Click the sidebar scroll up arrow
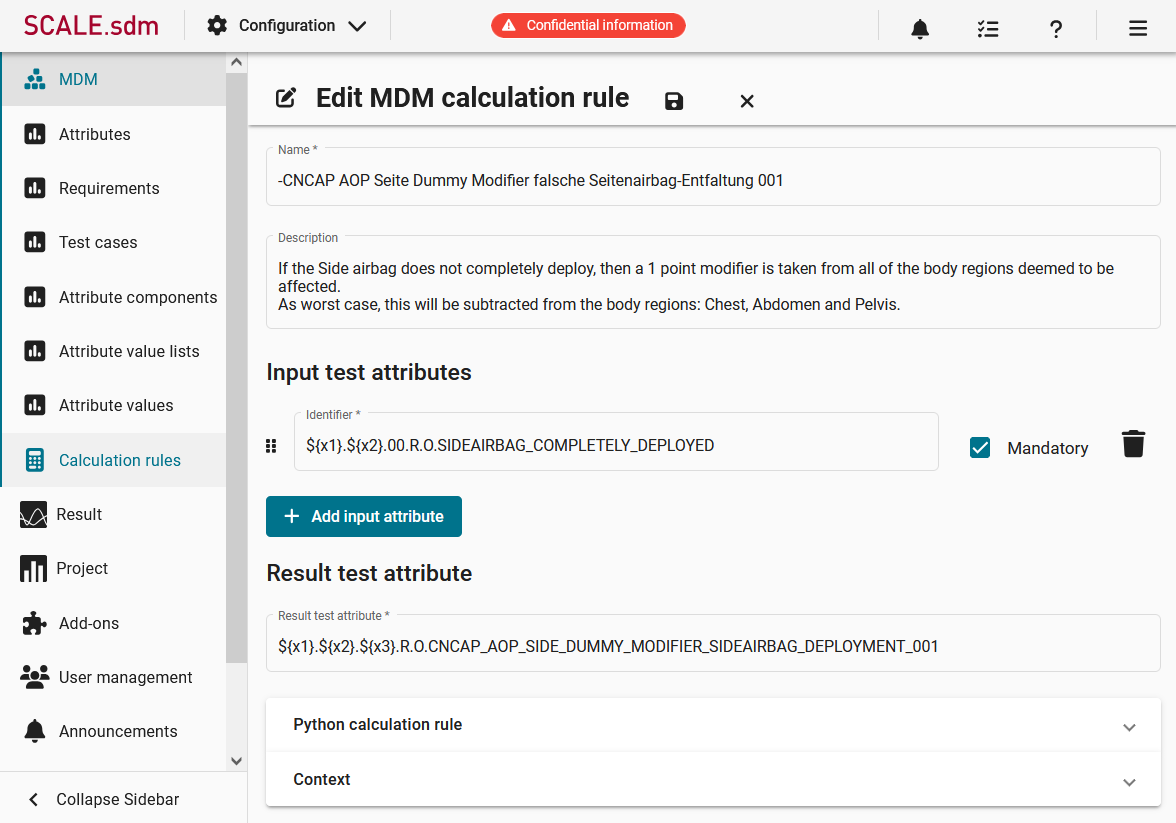The height and width of the screenshot is (823, 1176). click(x=236, y=62)
